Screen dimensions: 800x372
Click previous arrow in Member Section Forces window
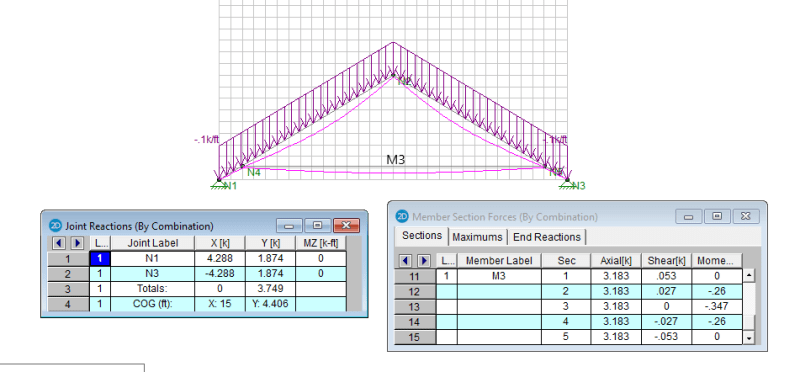pyautogui.click(x=406, y=261)
